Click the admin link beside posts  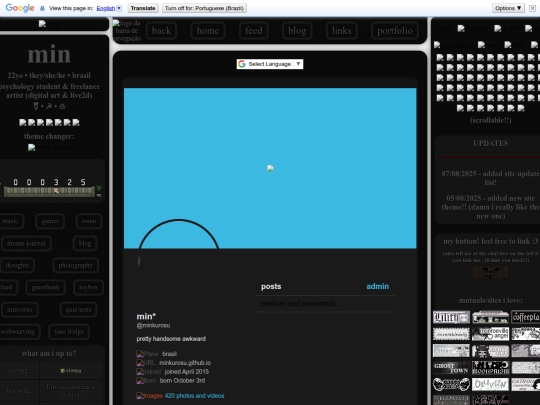pyautogui.click(x=377, y=287)
